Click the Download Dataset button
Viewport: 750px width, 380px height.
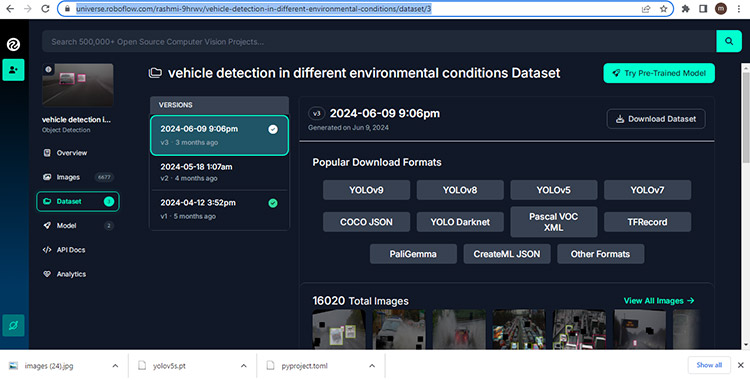tap(656, 119)
